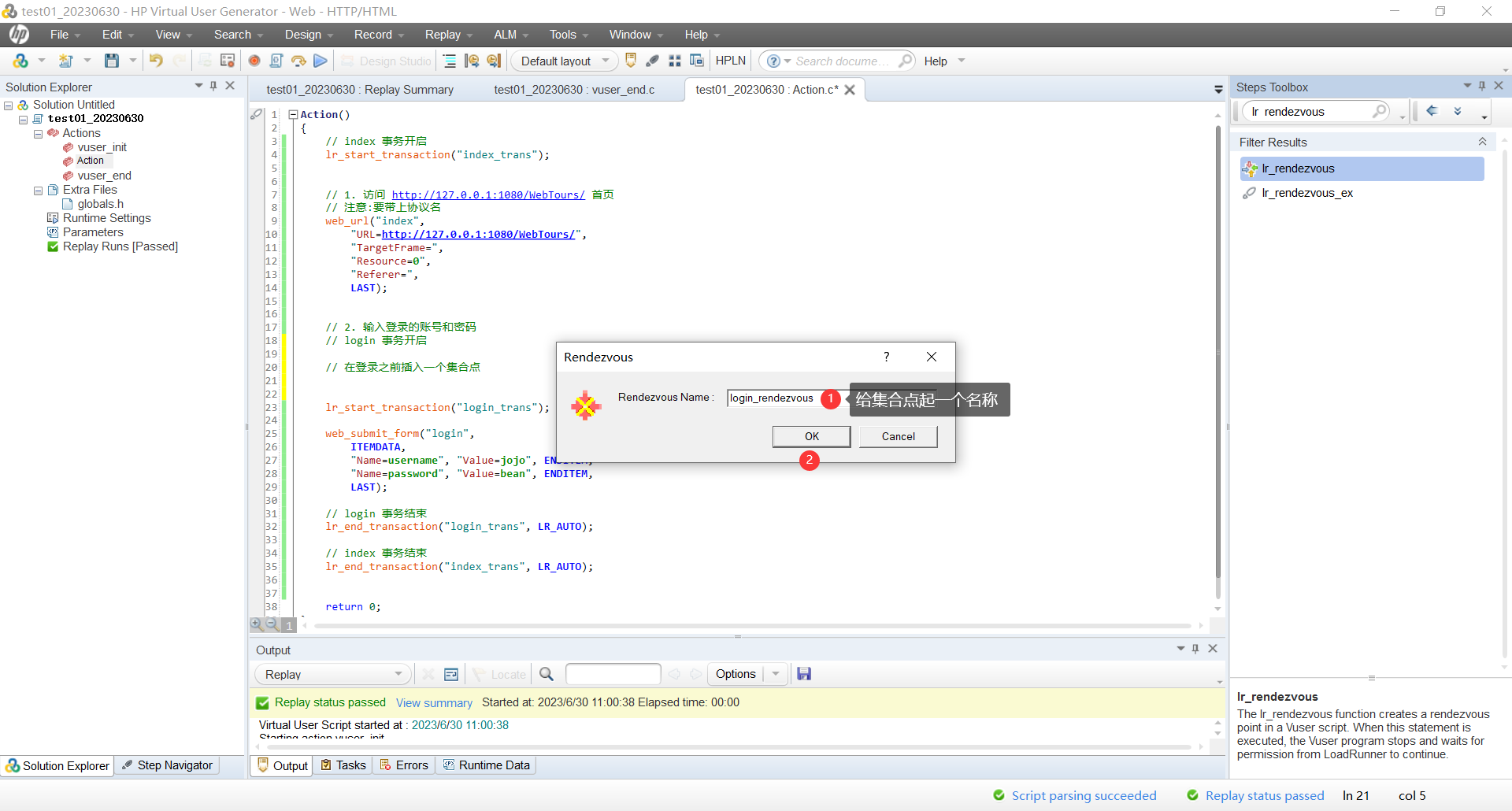Click the Rendezvous dialog help question mark
1512x811 pixels.
coord(887,357)
